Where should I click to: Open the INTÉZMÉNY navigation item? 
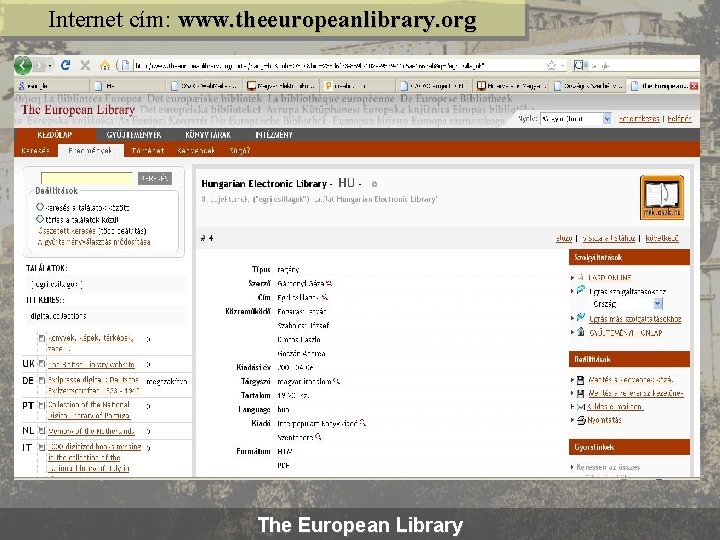274,135
